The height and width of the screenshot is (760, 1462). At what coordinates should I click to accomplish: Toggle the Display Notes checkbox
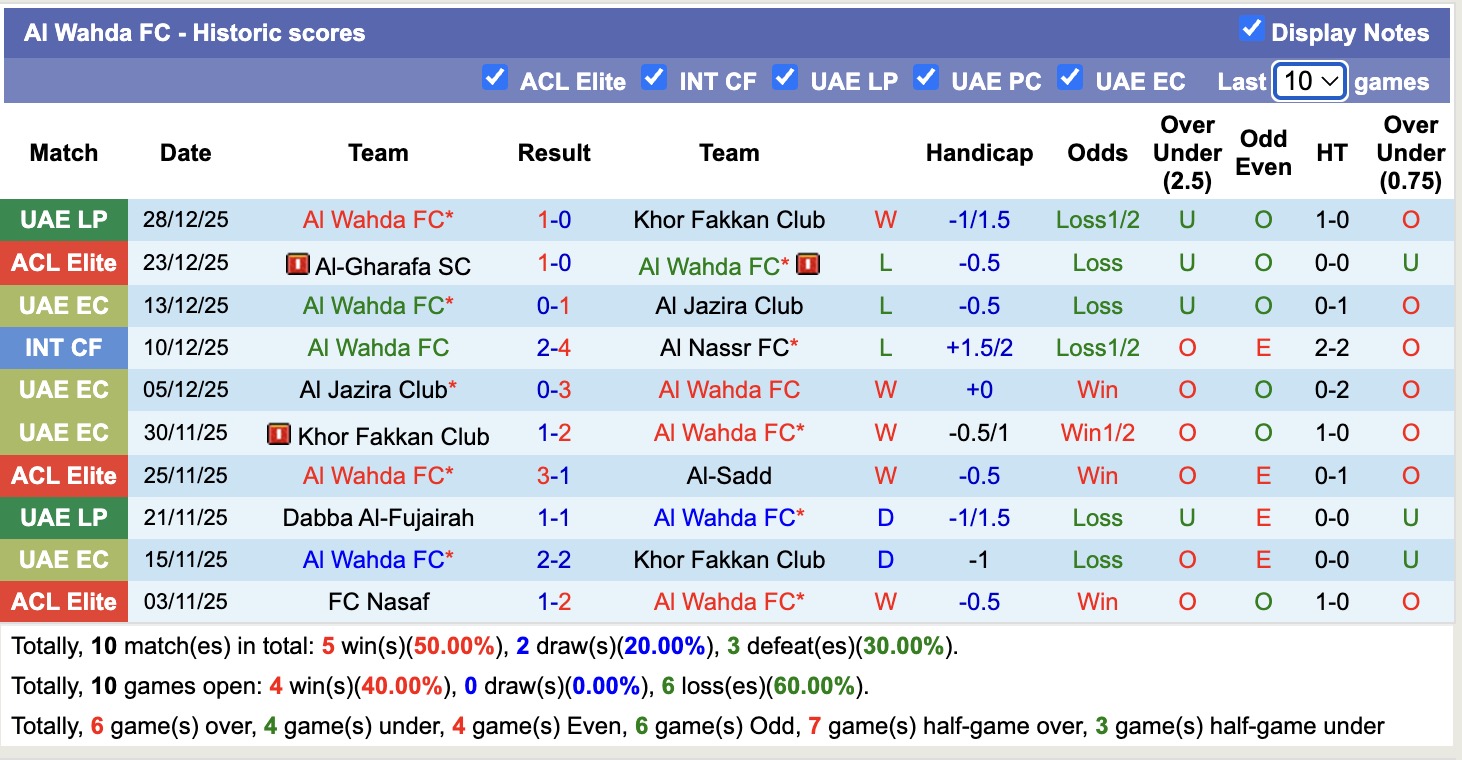point(1251,30)
